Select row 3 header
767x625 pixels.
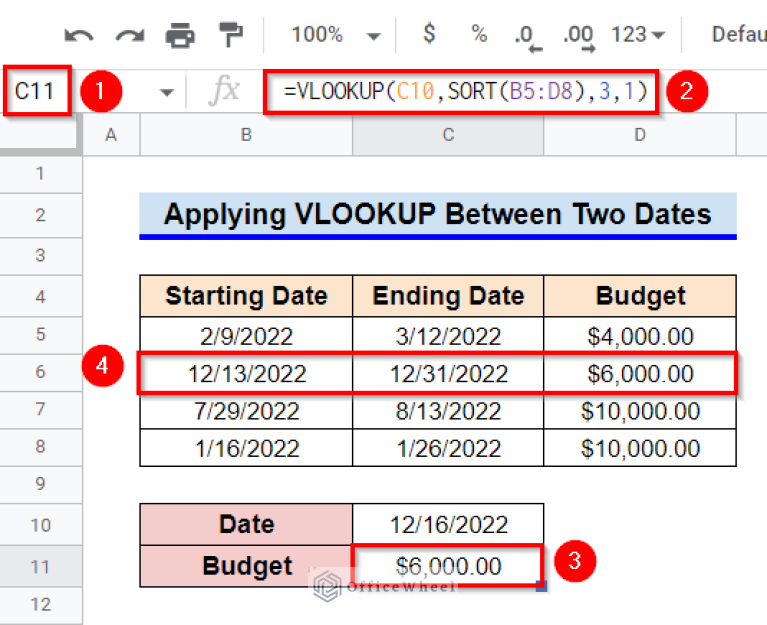tap(41, 256)
